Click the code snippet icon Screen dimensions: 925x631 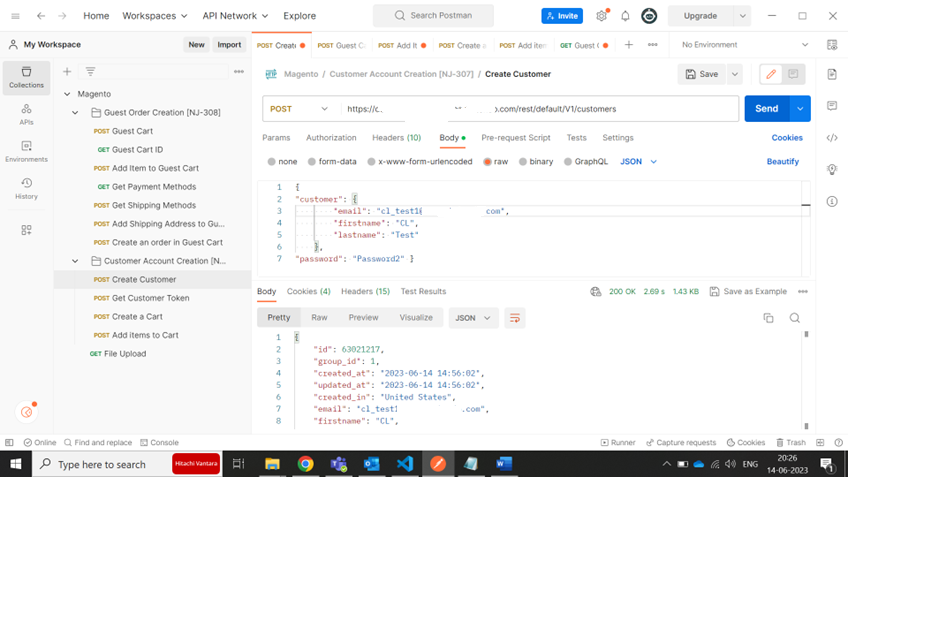[x=832, y=138]
